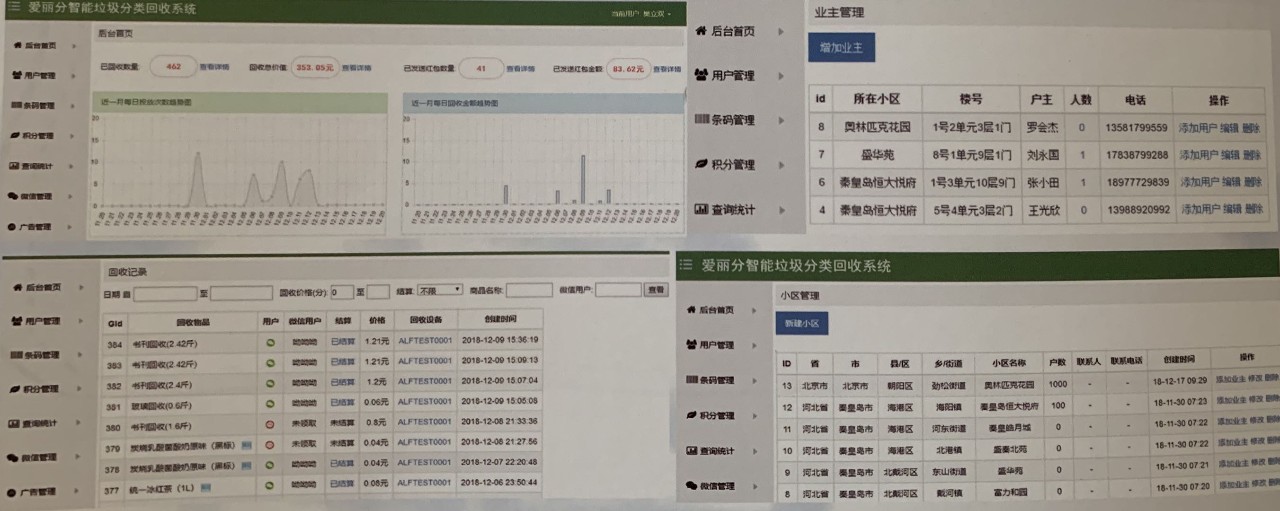The image size is (1280, 511).
Task: Open the 当前用户 dropdown in dashboard header
Action: [x=641, y=13]
